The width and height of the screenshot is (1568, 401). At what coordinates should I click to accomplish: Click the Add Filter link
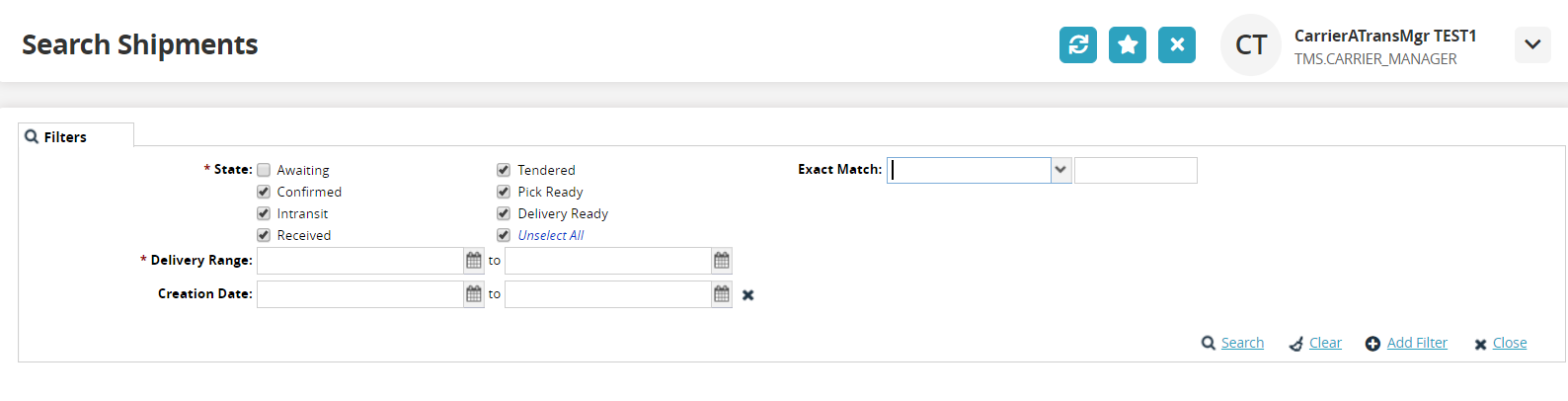1417,343
